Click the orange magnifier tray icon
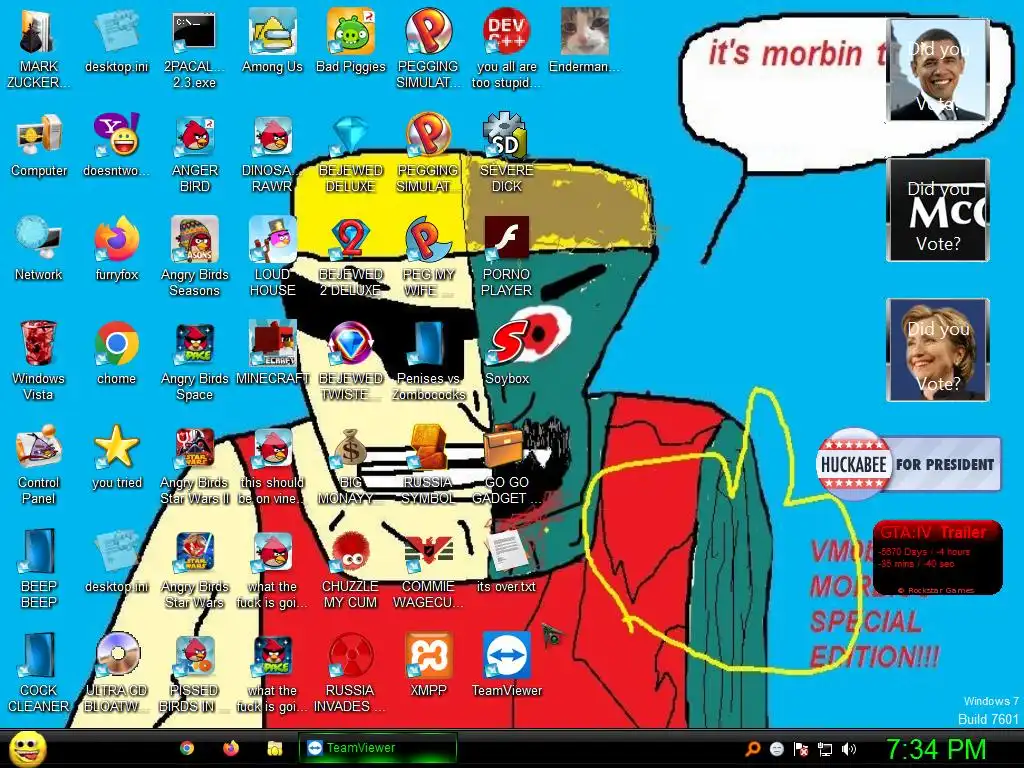The image size is (1024, 768). tap(753, 749)
